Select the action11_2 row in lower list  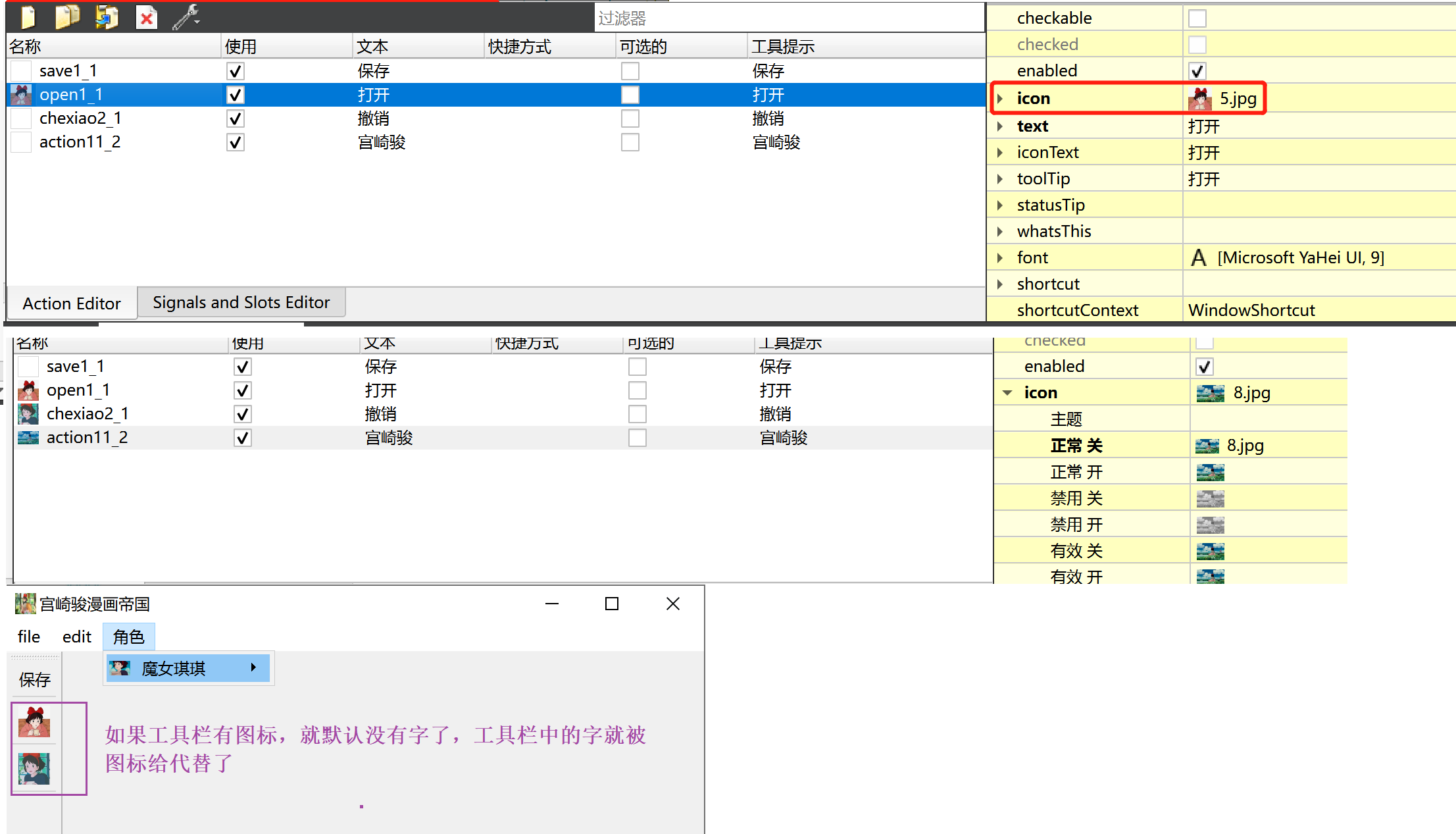tap(87, 438)
